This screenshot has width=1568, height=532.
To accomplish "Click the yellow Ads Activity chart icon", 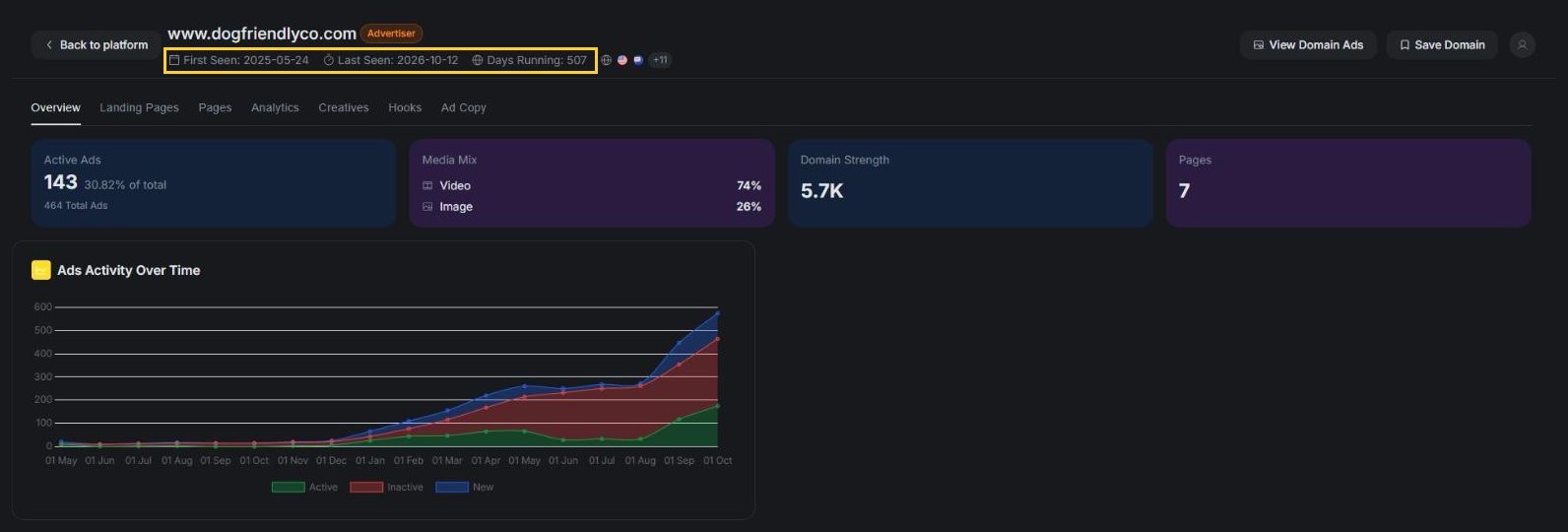I will pyautogui.click(x=41, y=270).
